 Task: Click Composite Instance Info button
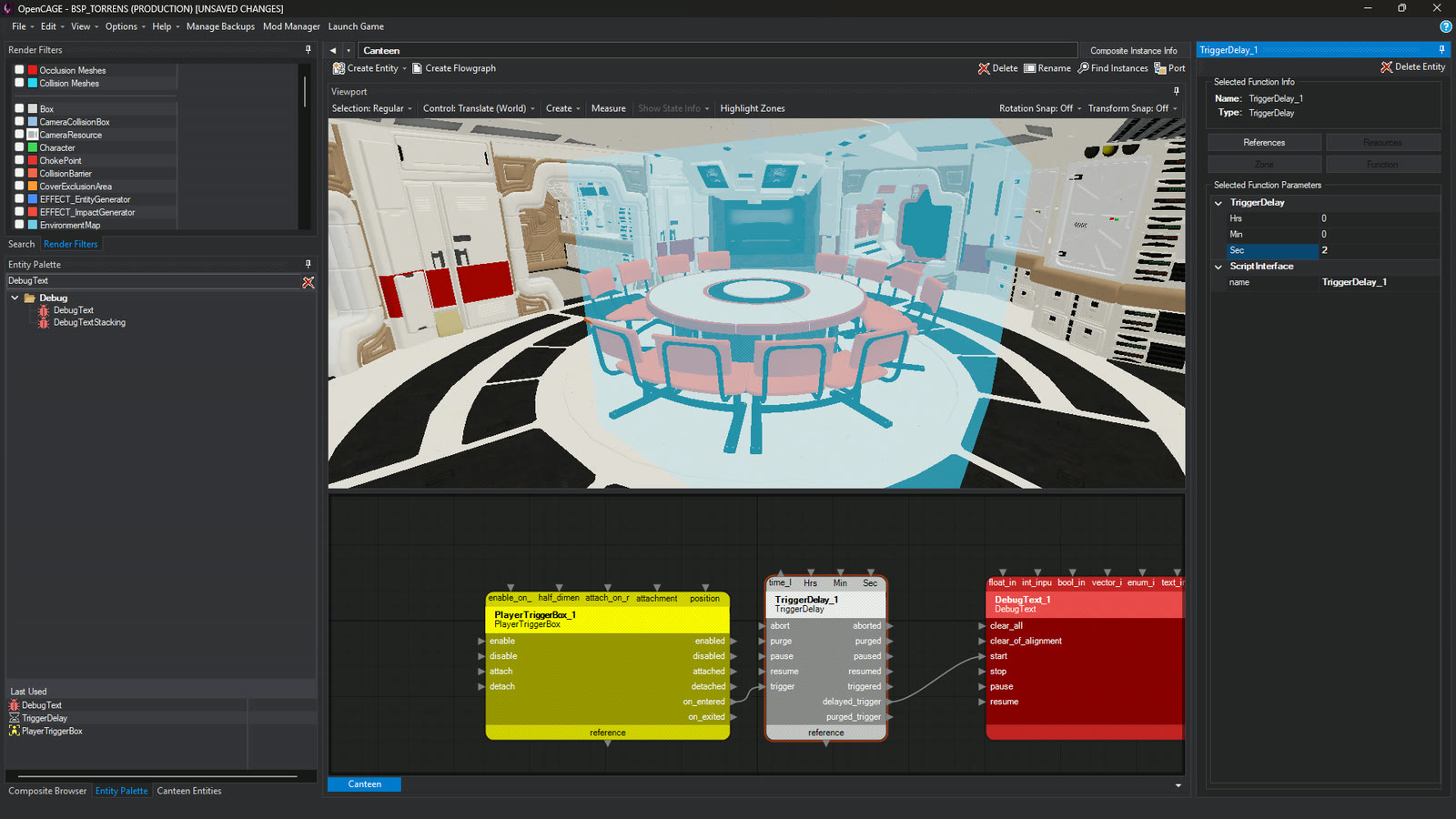pyautogui.click(x=1134, y=51)
